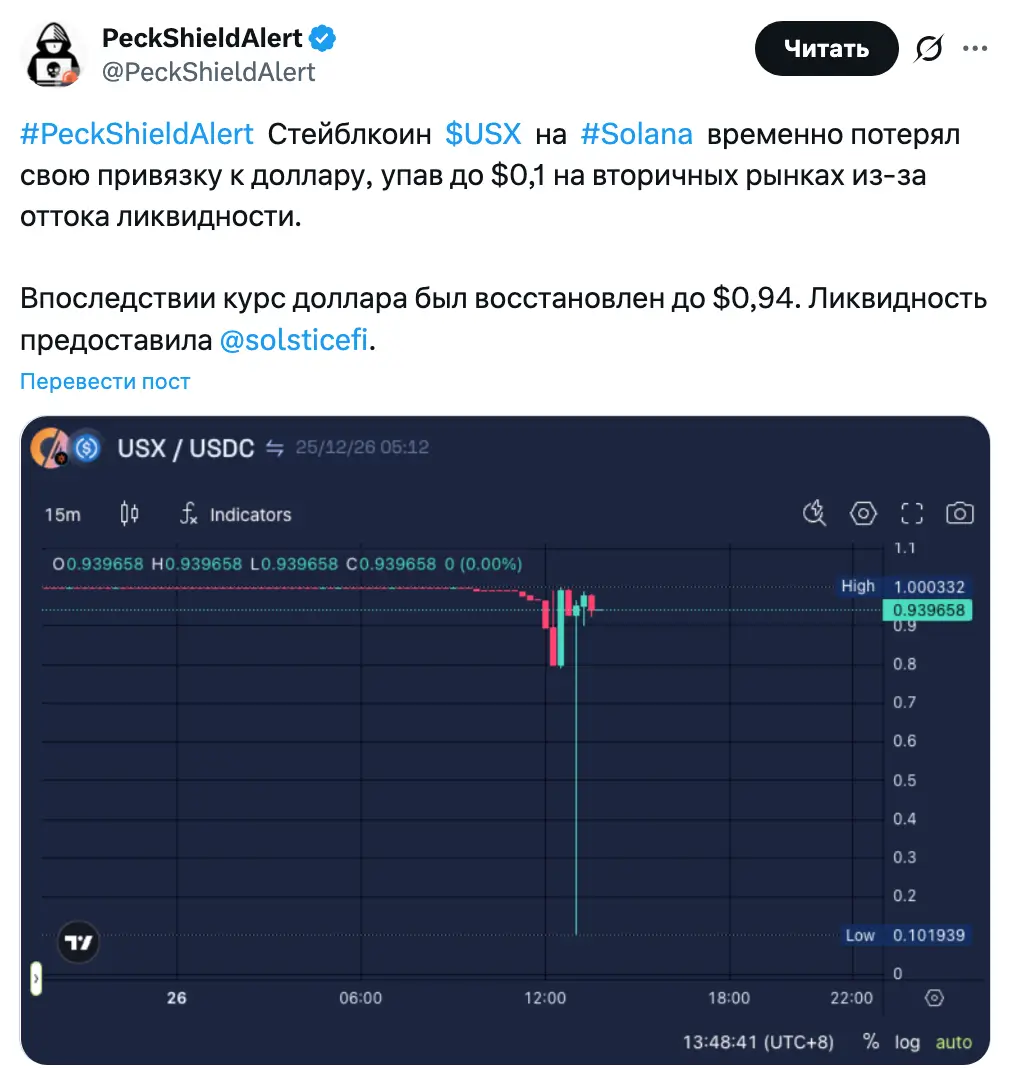Enter fullscreen chart mode
The height and width of the screenshot is (1068, 1009).
911,514
